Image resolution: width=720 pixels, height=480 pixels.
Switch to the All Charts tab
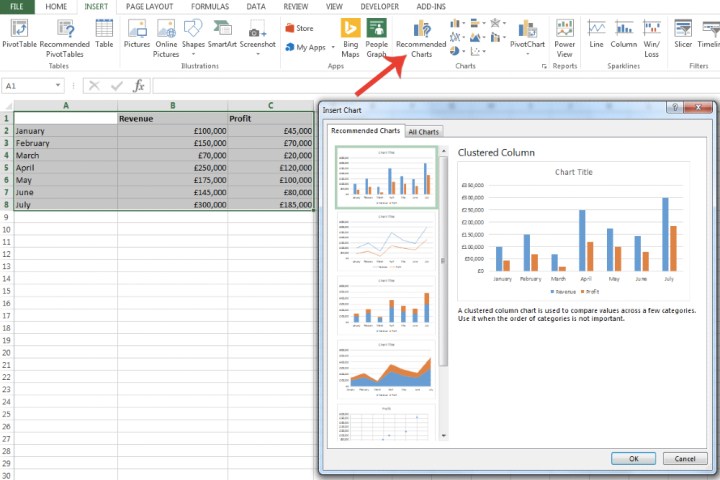tap(424, 131)
